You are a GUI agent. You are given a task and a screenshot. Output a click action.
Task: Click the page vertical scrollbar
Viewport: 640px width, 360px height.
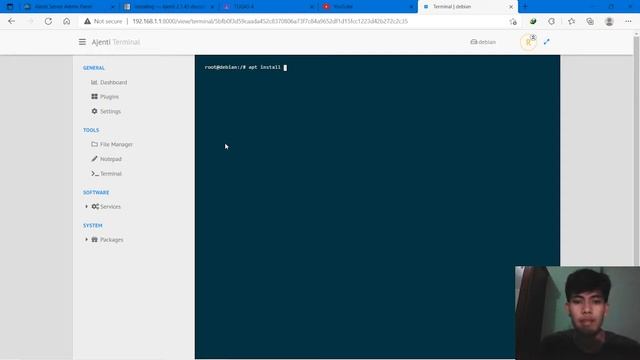[x=636, y=151]
